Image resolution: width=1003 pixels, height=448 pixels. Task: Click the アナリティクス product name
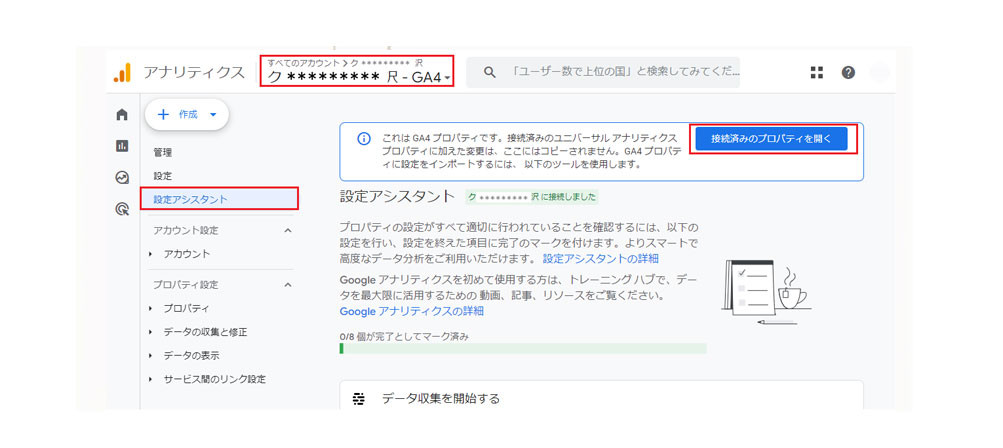click(x=194, y=72)
